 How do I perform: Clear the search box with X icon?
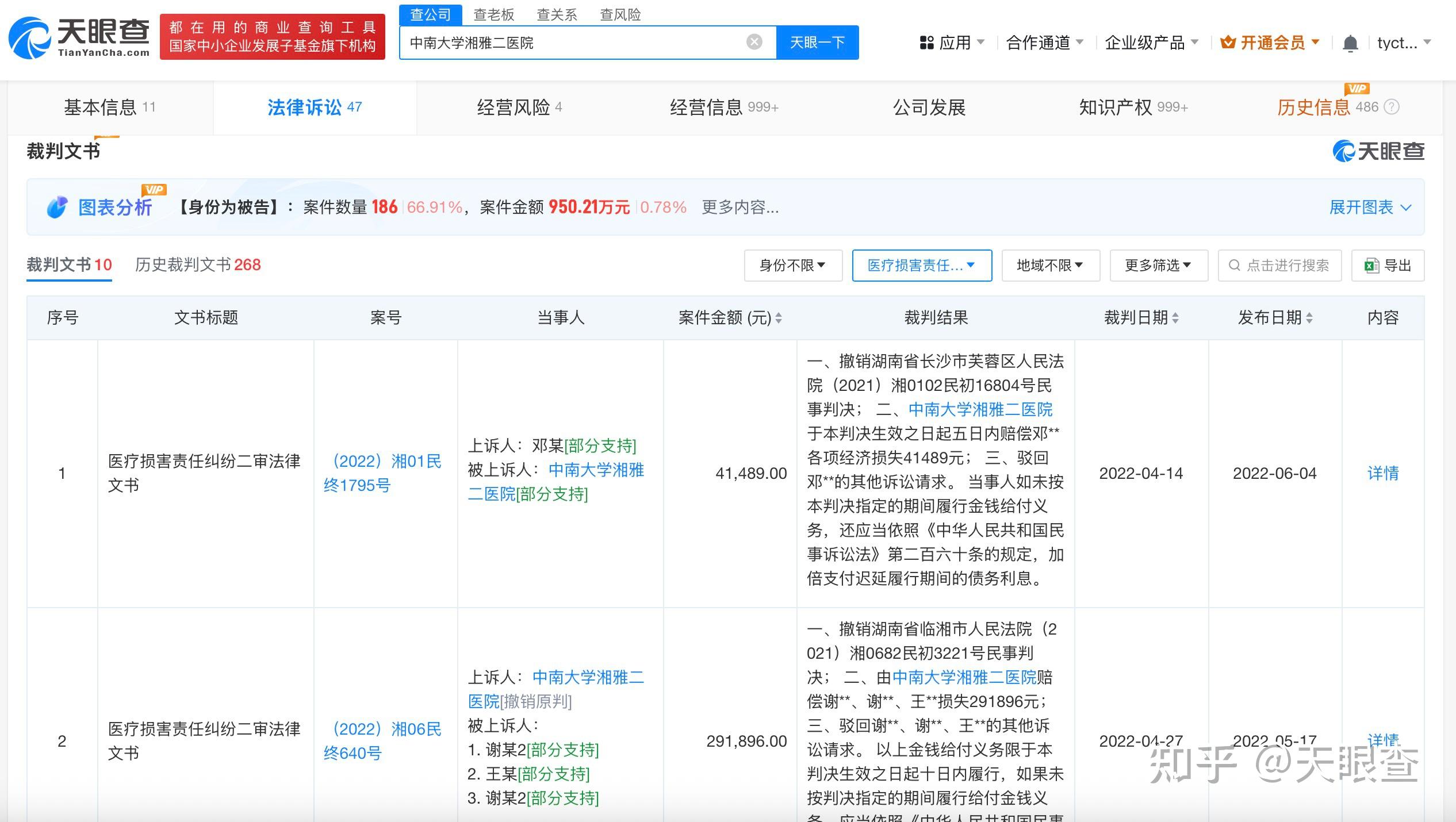click(754, 42)
